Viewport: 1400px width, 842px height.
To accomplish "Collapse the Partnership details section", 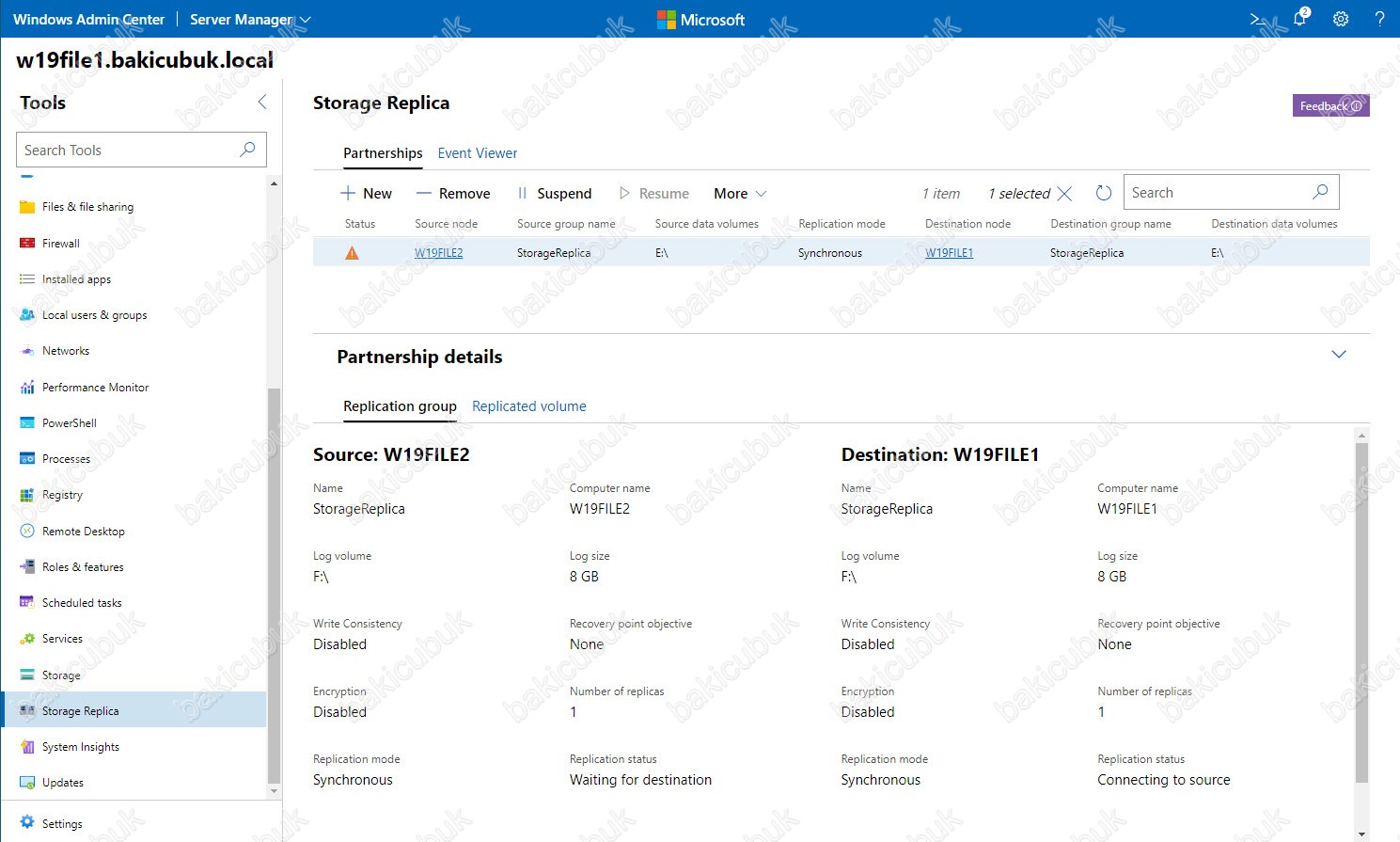I will (1339, 355).
